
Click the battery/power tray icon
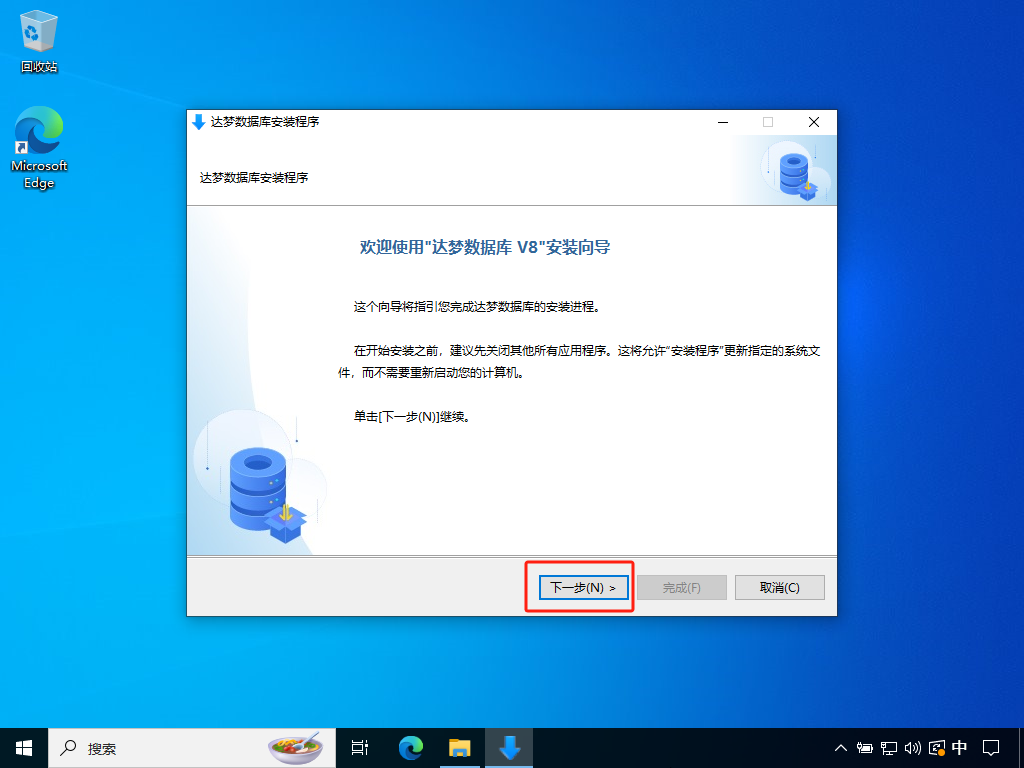[x=865, y=748]
